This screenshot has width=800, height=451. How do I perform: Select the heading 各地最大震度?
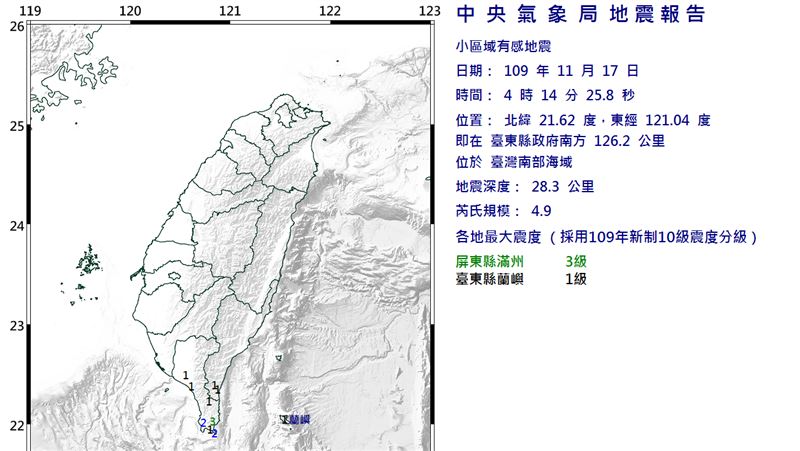498,237
